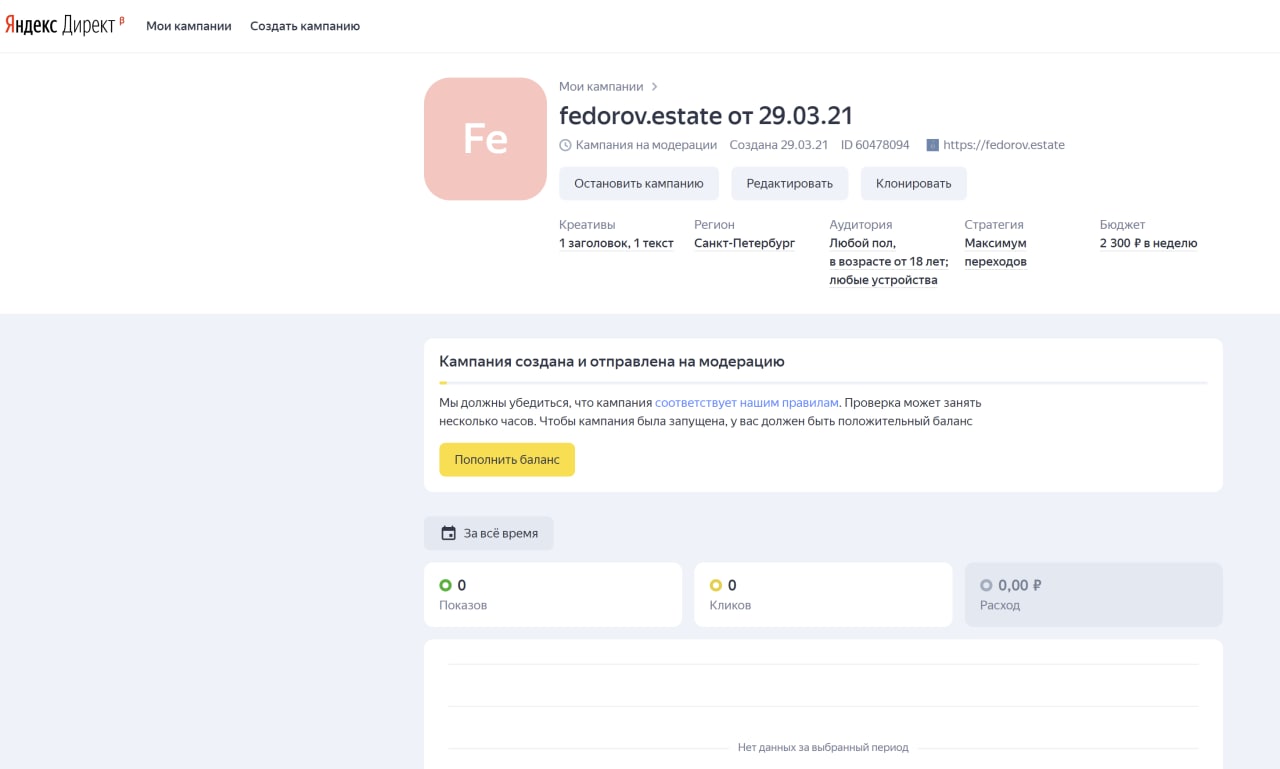Viewport: 1280px width, 769px height.
Task: Click the calendar icon in "За всё время"
Action: [449, 533]
